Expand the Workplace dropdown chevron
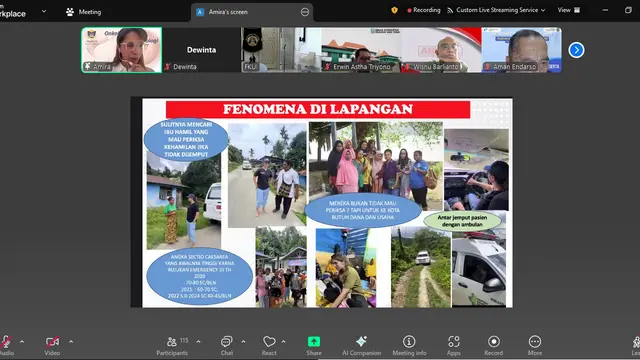This screenshot has height=360, width=640. pos(44,11)
